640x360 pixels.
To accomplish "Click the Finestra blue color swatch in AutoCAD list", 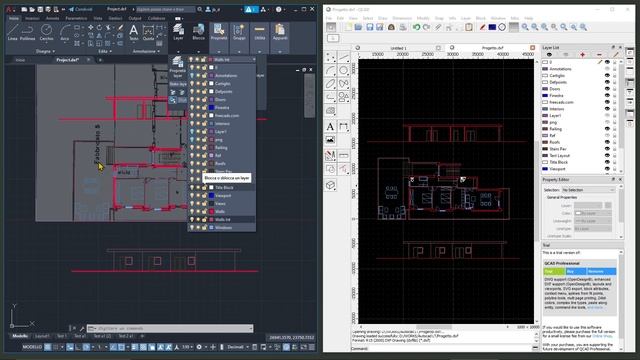I will [211, 107].
